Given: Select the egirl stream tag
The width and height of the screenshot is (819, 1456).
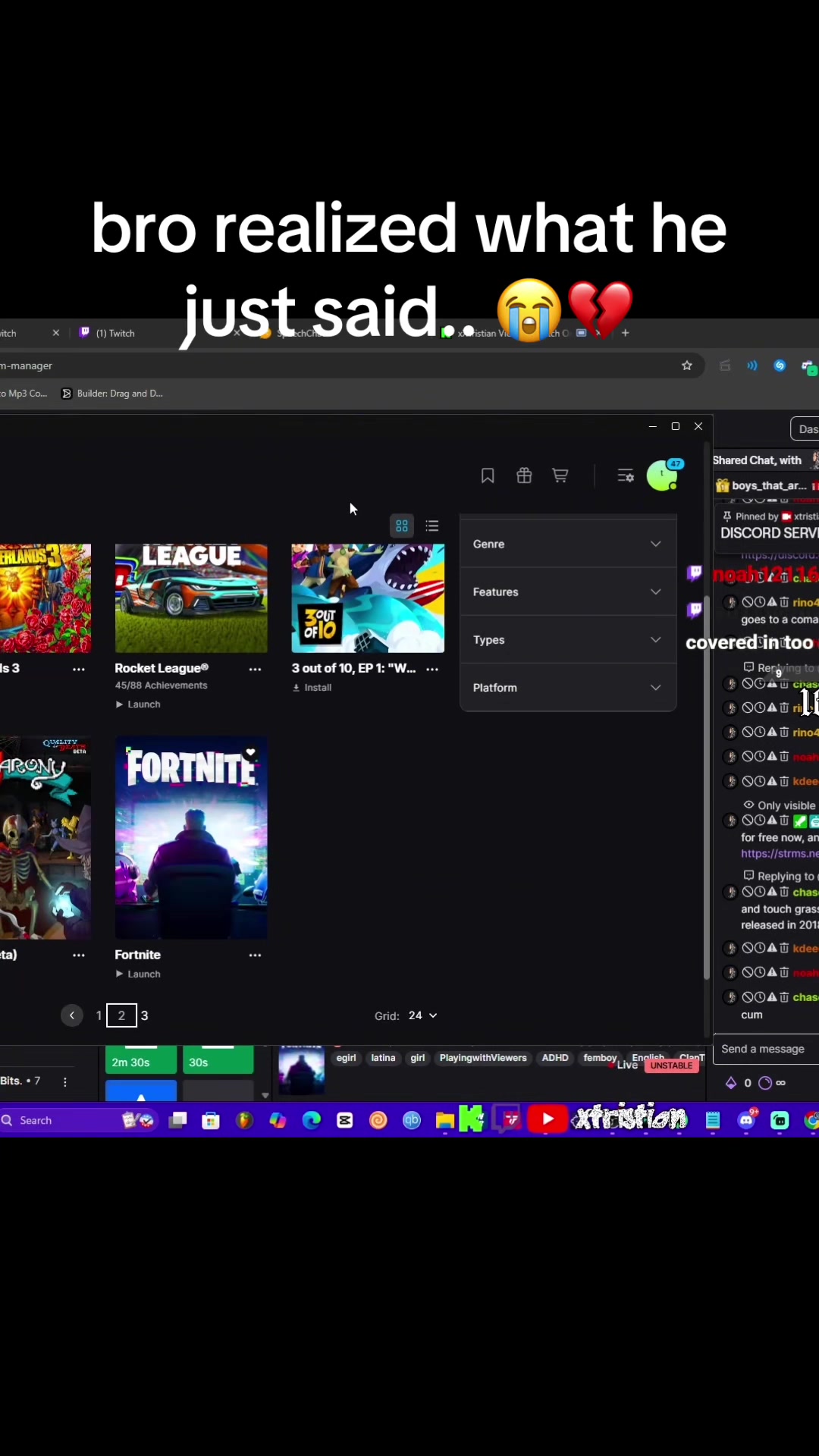Looking at the screenshot, I should click(x=346, y=1058).
